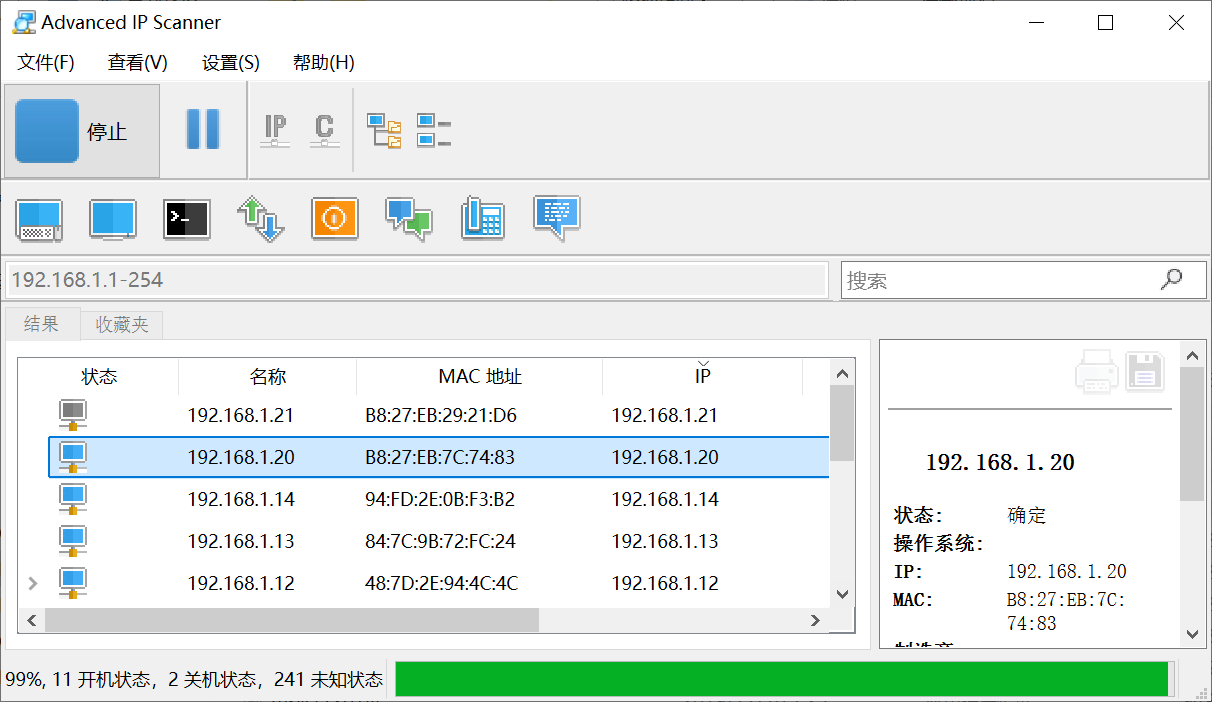
Task: Pause the running scan
Action: (203, 130)
